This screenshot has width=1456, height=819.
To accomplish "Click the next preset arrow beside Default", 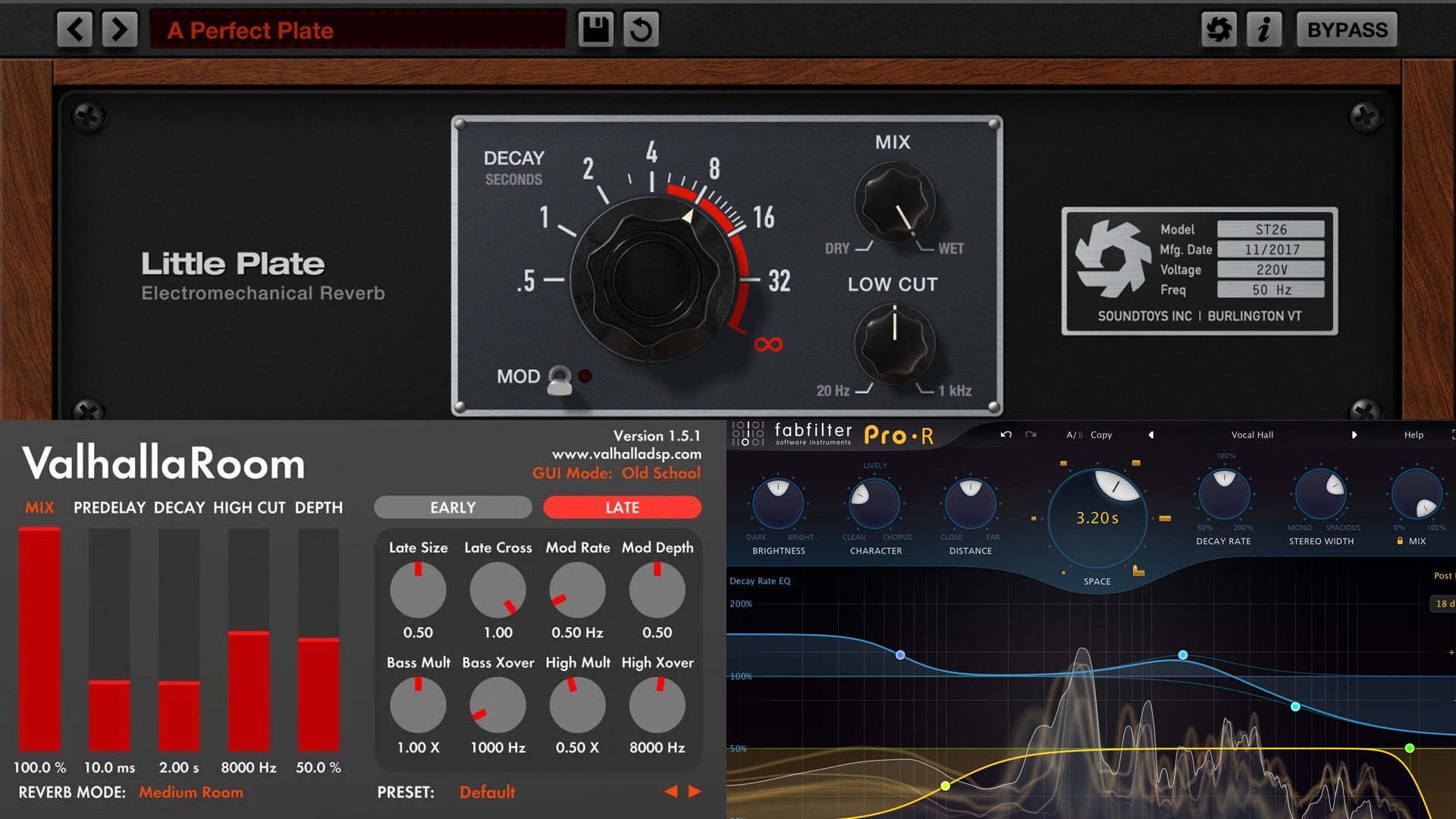I will coord(695,792).
